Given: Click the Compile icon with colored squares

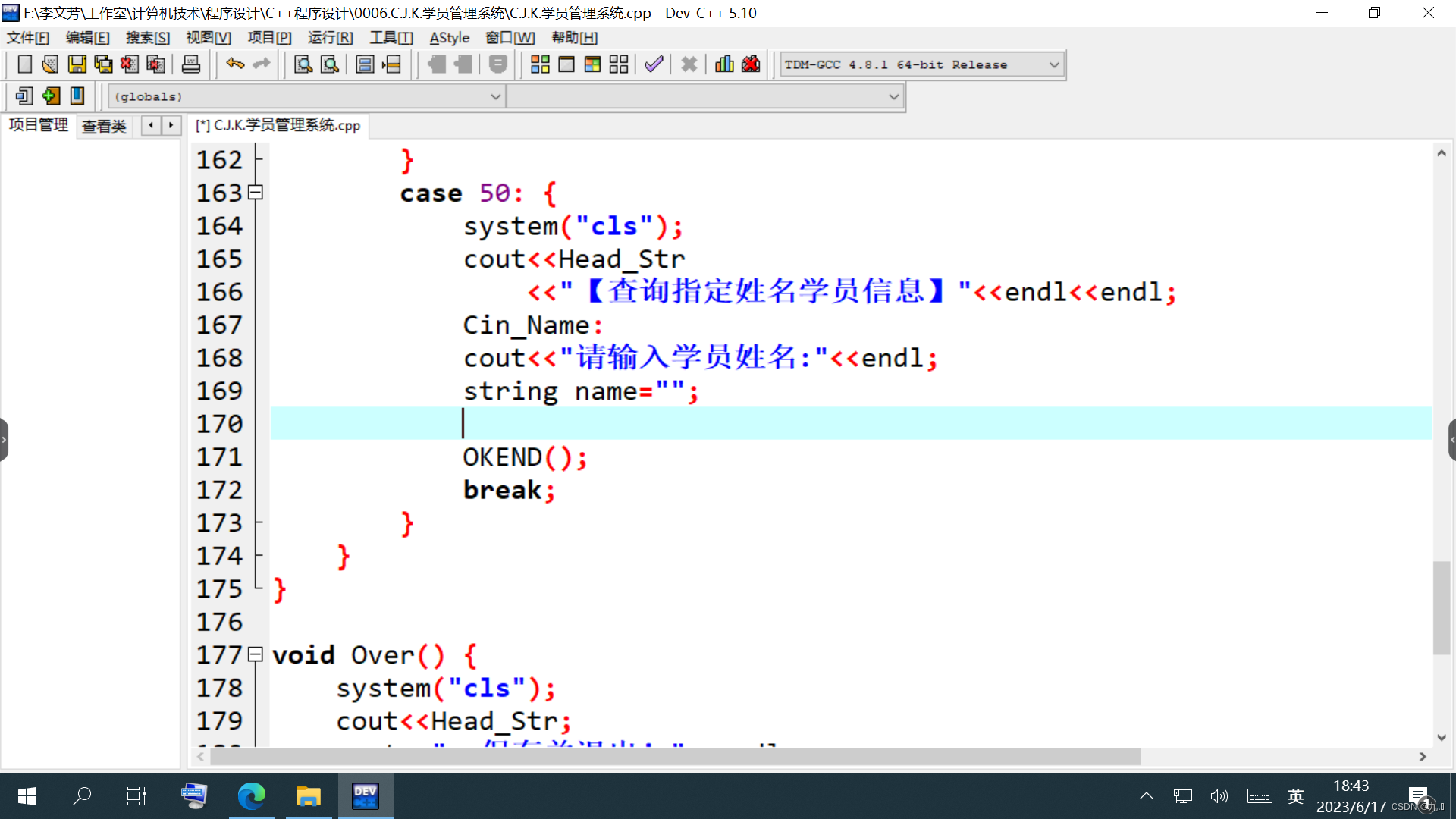Looking at the screenshot, I should 540,64.
